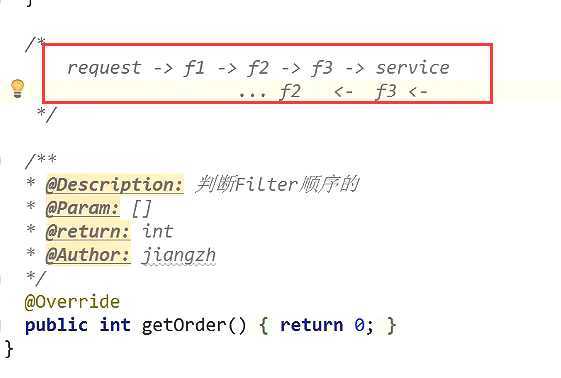Click the @Override annotation
561x378 pixels.
72,302
